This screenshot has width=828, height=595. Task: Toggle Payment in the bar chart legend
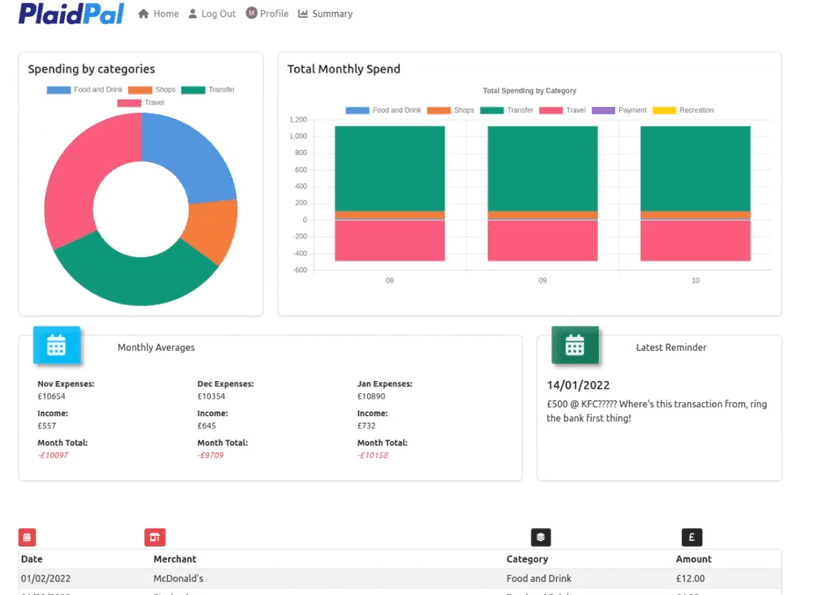[x=620, y=110]
